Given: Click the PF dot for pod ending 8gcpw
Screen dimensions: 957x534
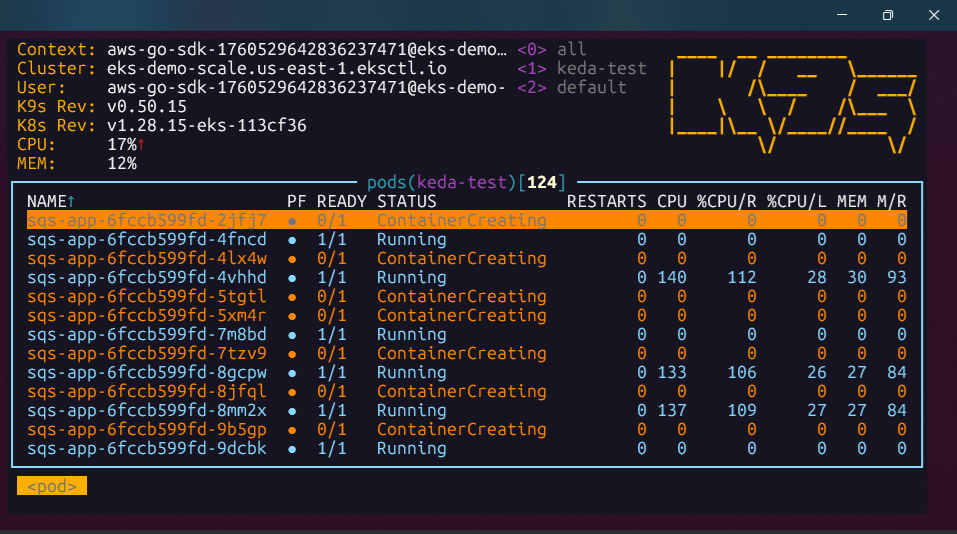Looking at the screenshot, I should (292, 373).
